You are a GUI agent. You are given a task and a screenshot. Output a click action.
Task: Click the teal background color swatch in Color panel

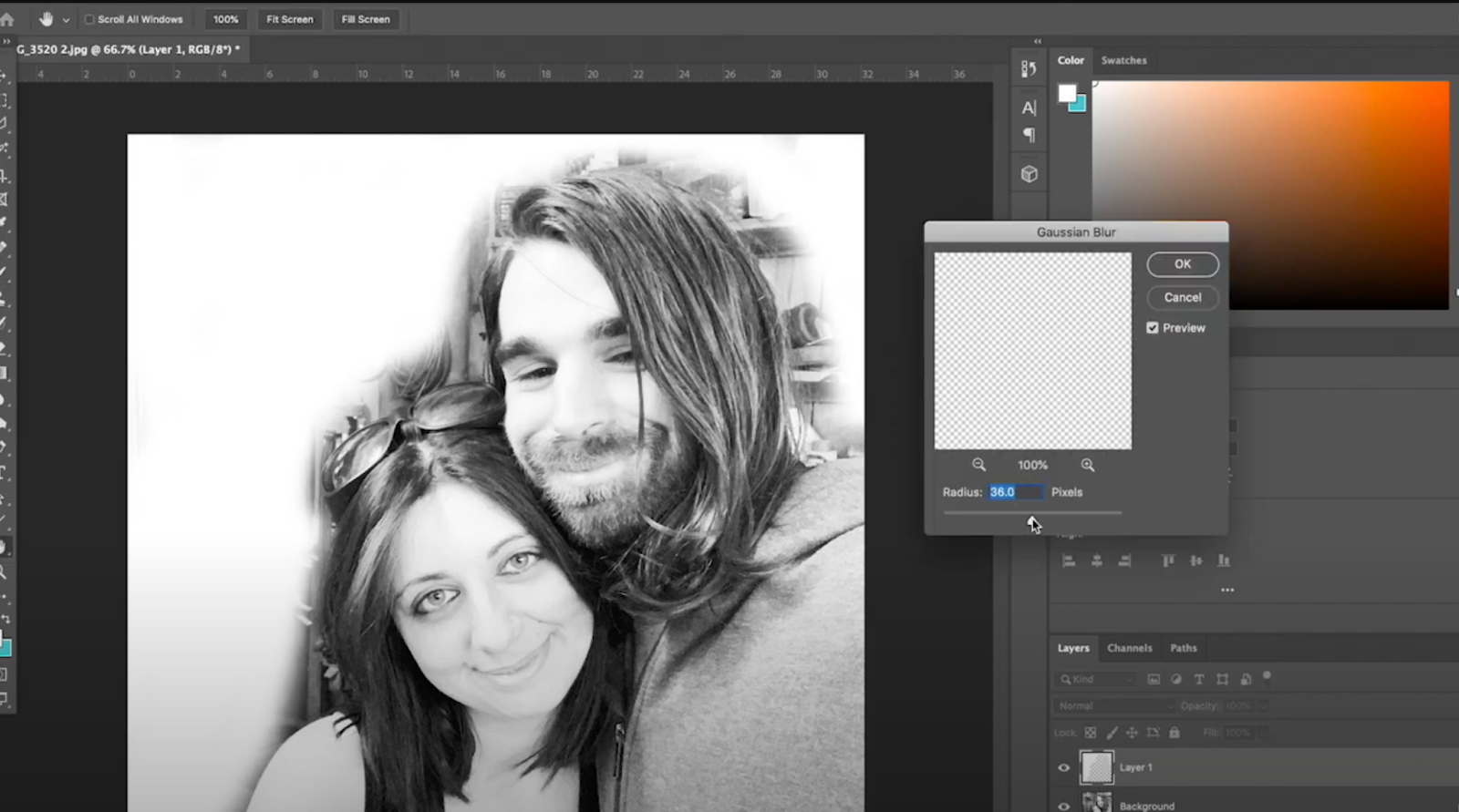click(1081, 107)
